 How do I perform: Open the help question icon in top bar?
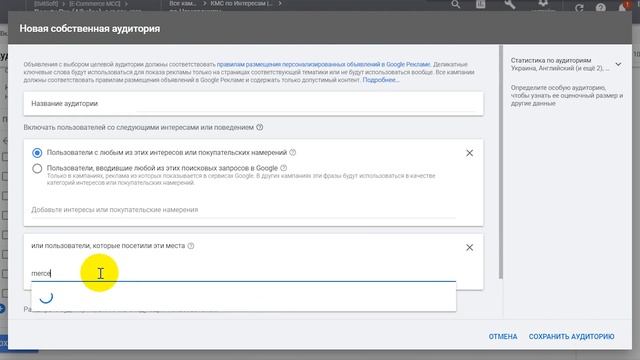(x=600, y=7)
